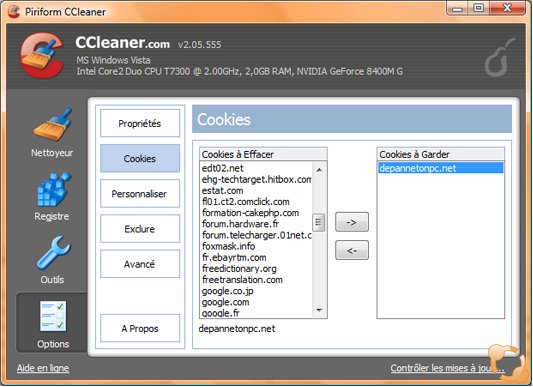Viewport: 533px width, 387px height.
Task: Select google.com cookie
Action: pos(225,302)
